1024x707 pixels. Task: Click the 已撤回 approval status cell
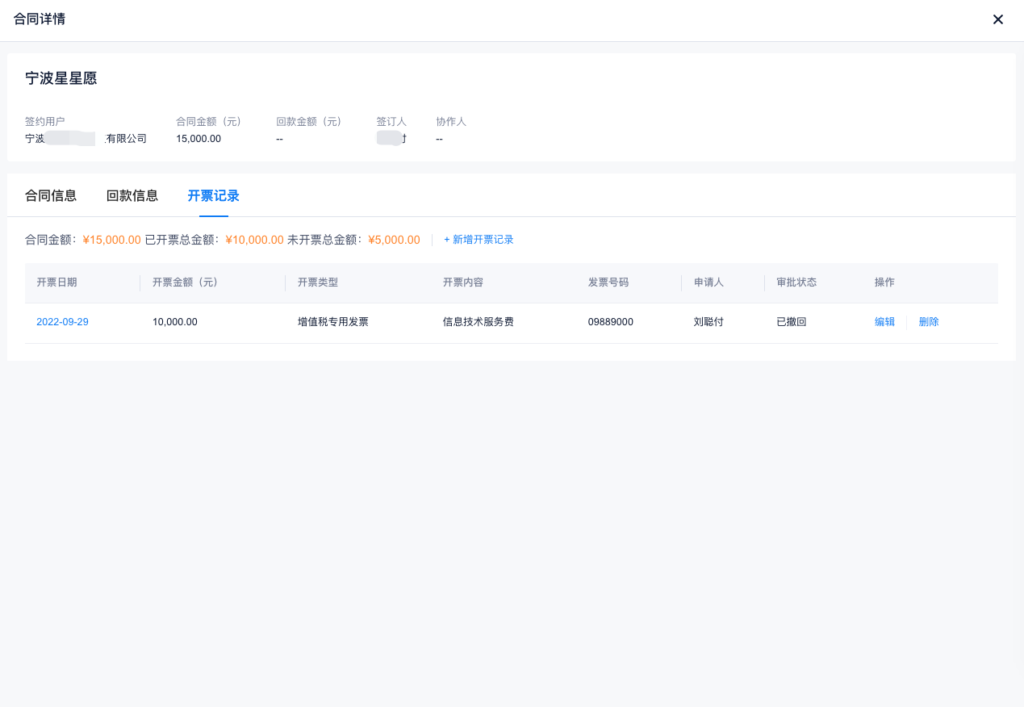791,322
